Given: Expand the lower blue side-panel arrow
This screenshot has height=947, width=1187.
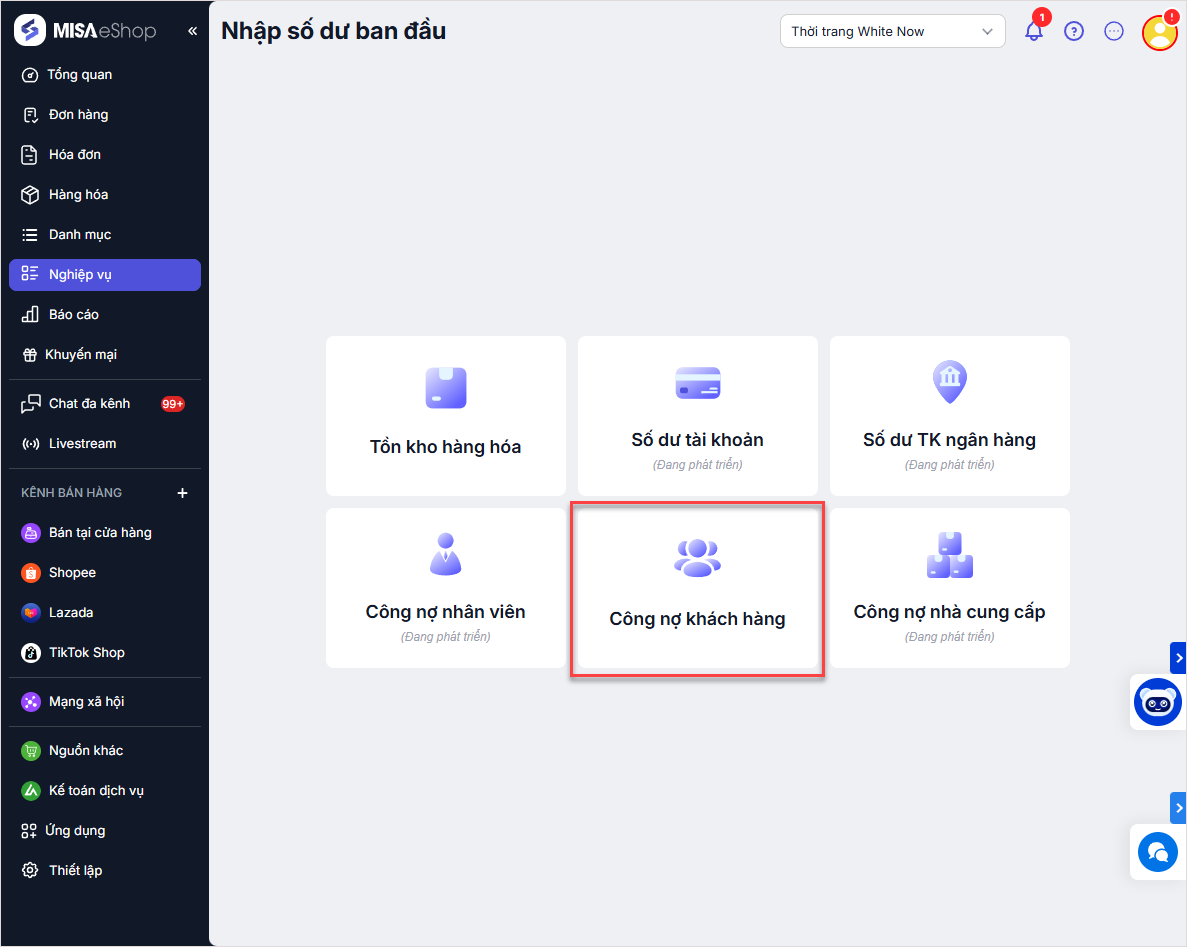Looking at the screenshot, I should pos(1178,808).
